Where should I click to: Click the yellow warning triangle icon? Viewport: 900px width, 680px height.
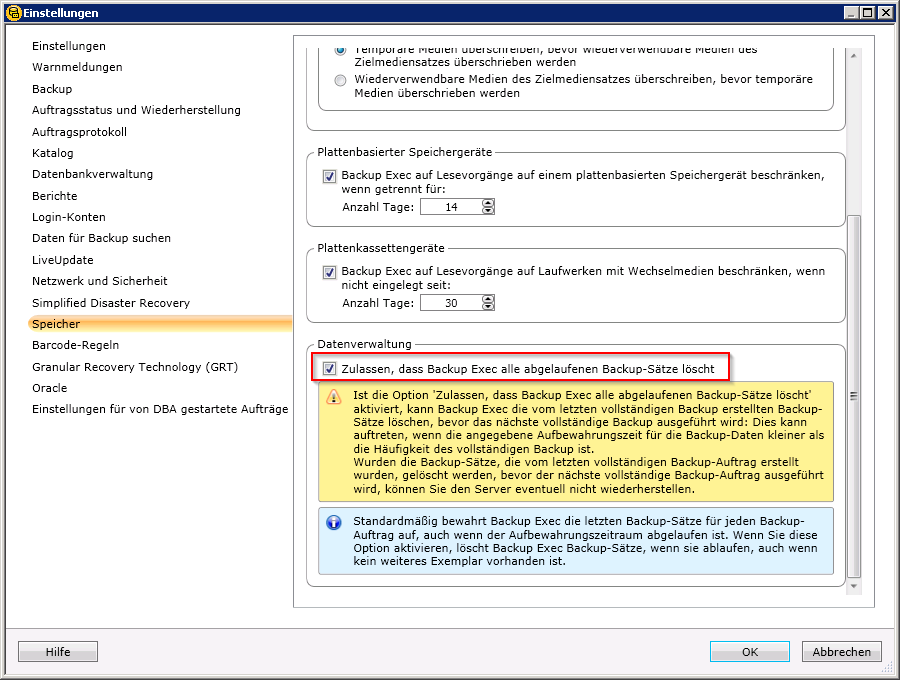point(334,397)
